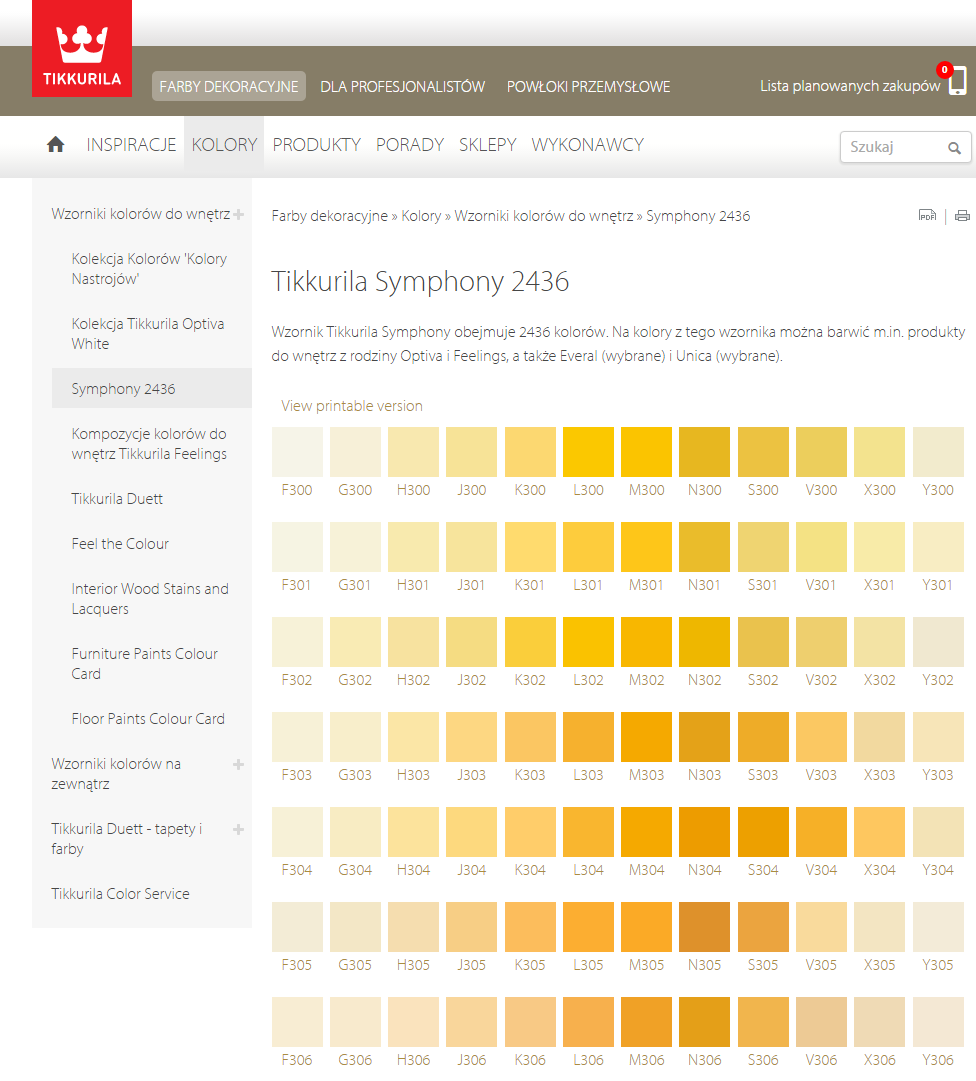The image size is (976, 1081).
Task: Pick the X303 color swatch
Action: pos(880,737)
